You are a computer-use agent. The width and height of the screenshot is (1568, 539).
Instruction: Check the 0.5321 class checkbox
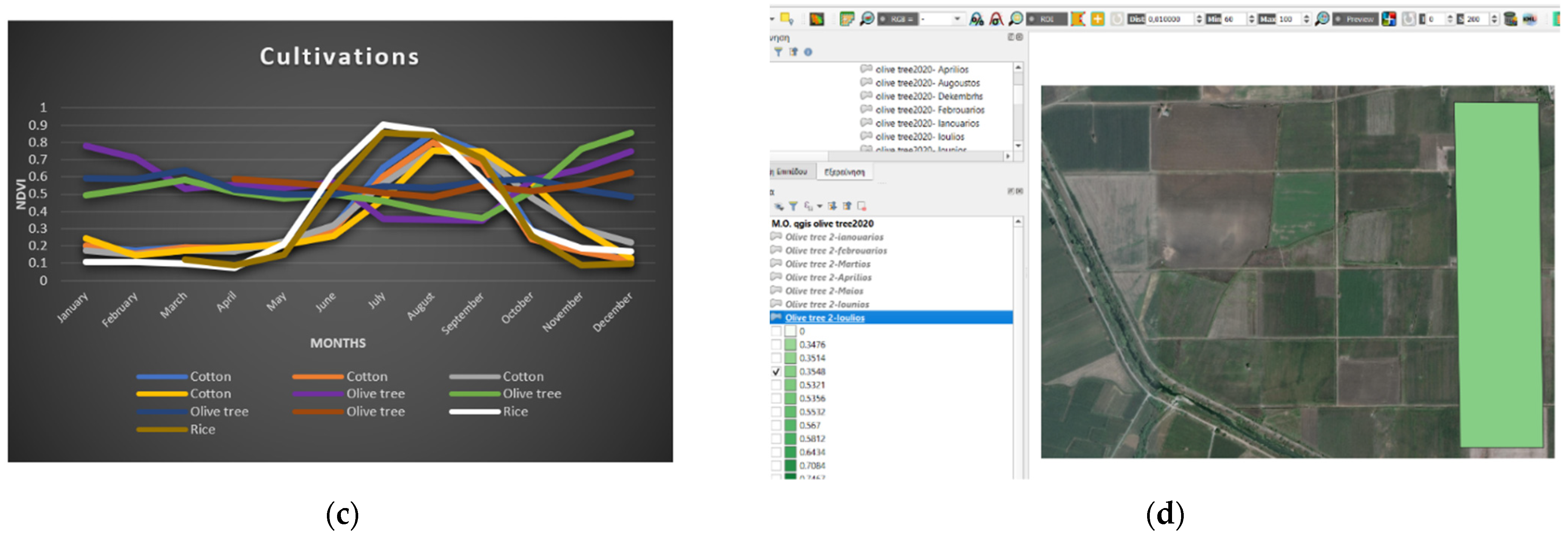[776, 385]
